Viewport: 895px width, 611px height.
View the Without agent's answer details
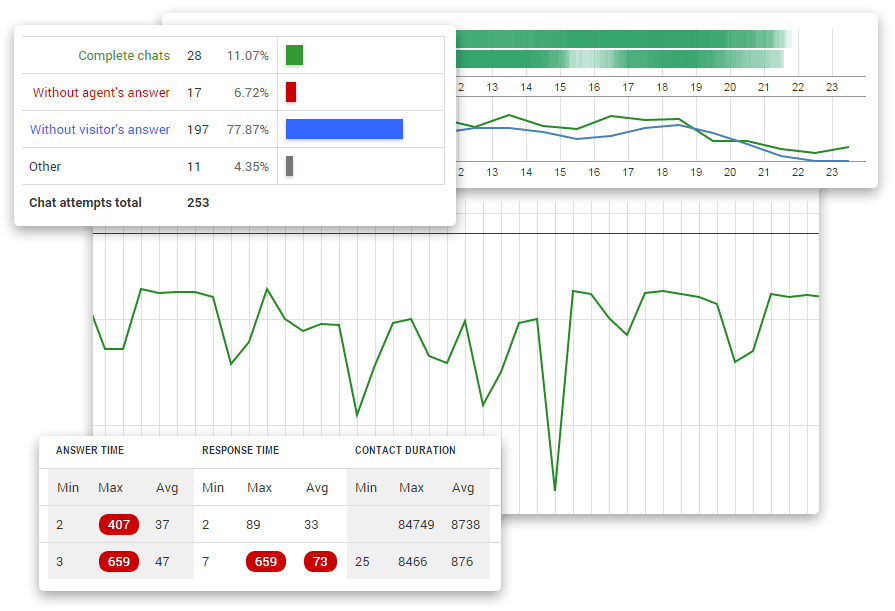click(x=99, y=92)
